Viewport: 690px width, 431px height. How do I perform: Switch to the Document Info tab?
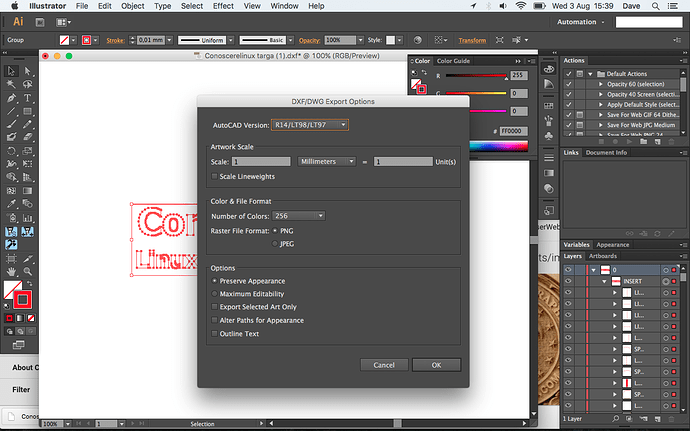pos(606,153)
